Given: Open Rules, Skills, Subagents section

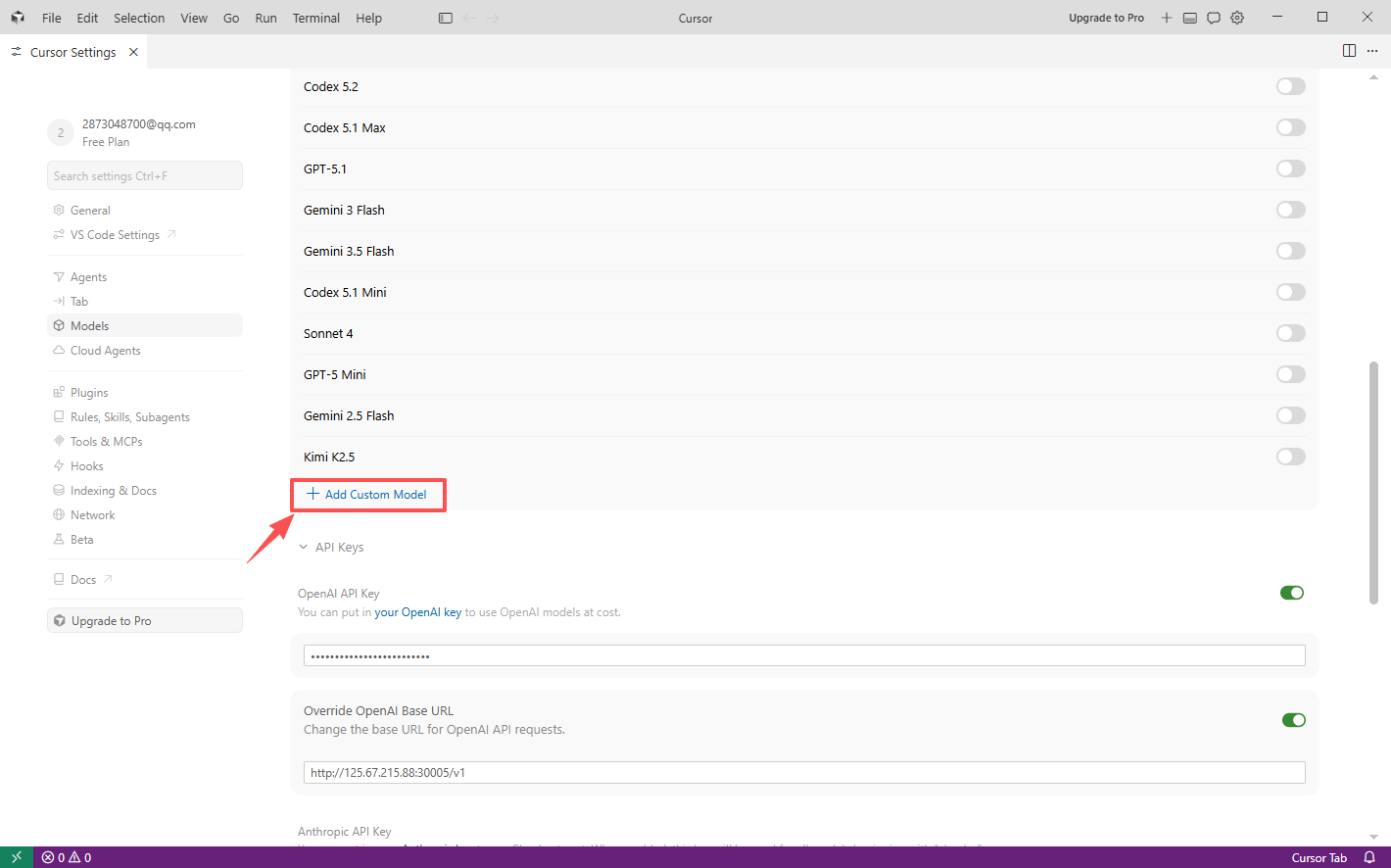Looking at the screenshot, I should coord(145,417).
